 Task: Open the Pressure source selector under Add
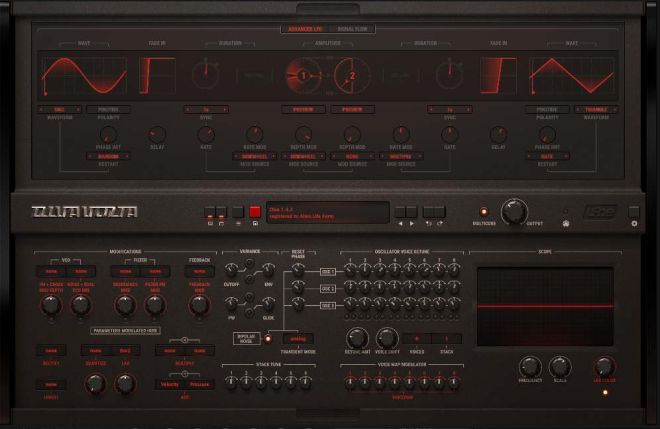(x=200, y=384)
